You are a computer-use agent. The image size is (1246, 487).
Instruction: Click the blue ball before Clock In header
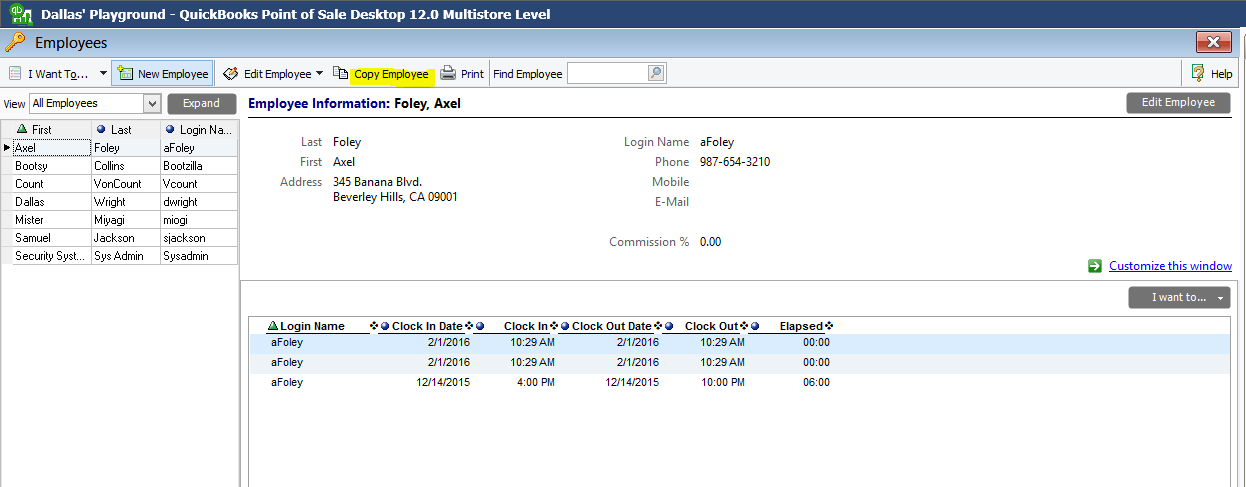click(481, 326)
